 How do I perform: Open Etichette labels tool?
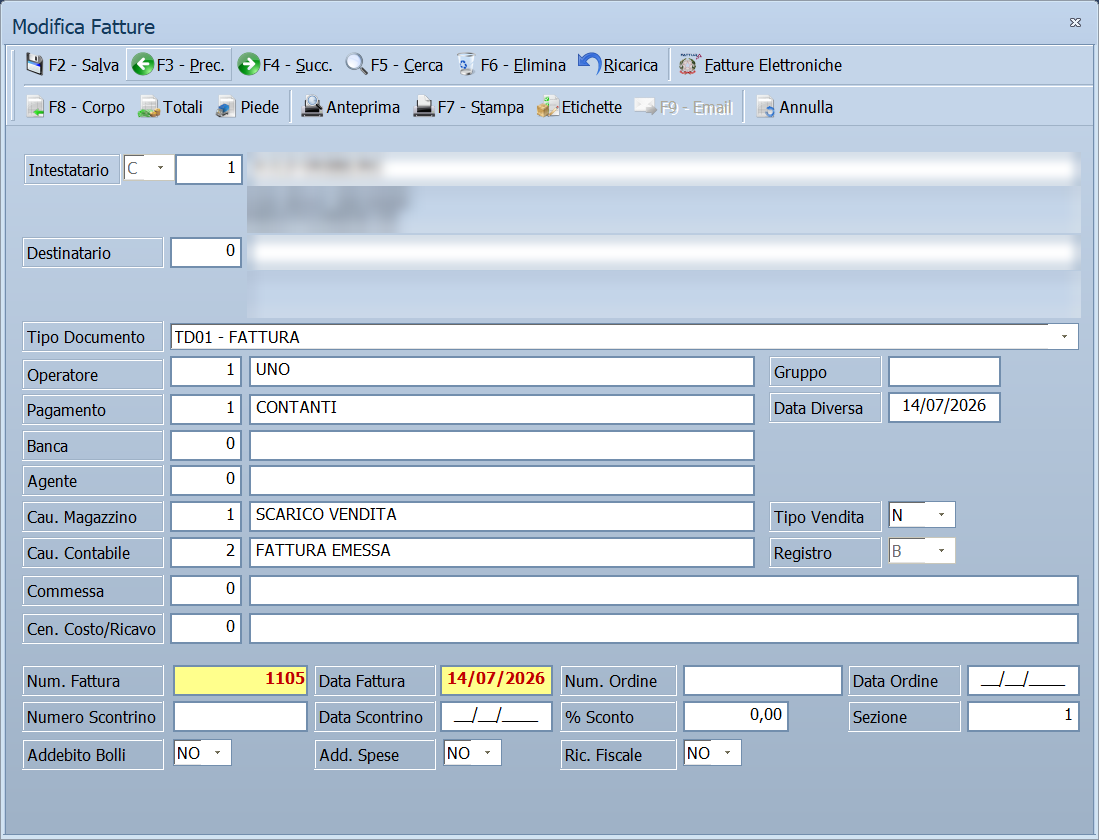(579, 107)
